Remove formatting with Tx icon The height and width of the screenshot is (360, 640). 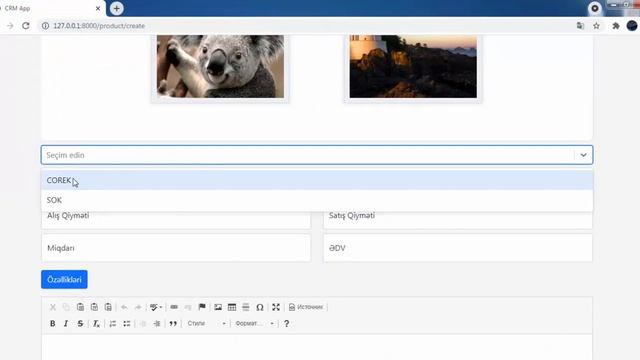coord(96,323)
